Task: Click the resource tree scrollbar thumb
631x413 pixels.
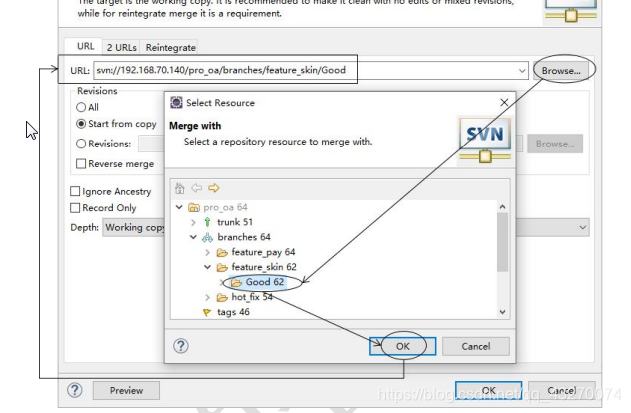Action: point(502,242)
